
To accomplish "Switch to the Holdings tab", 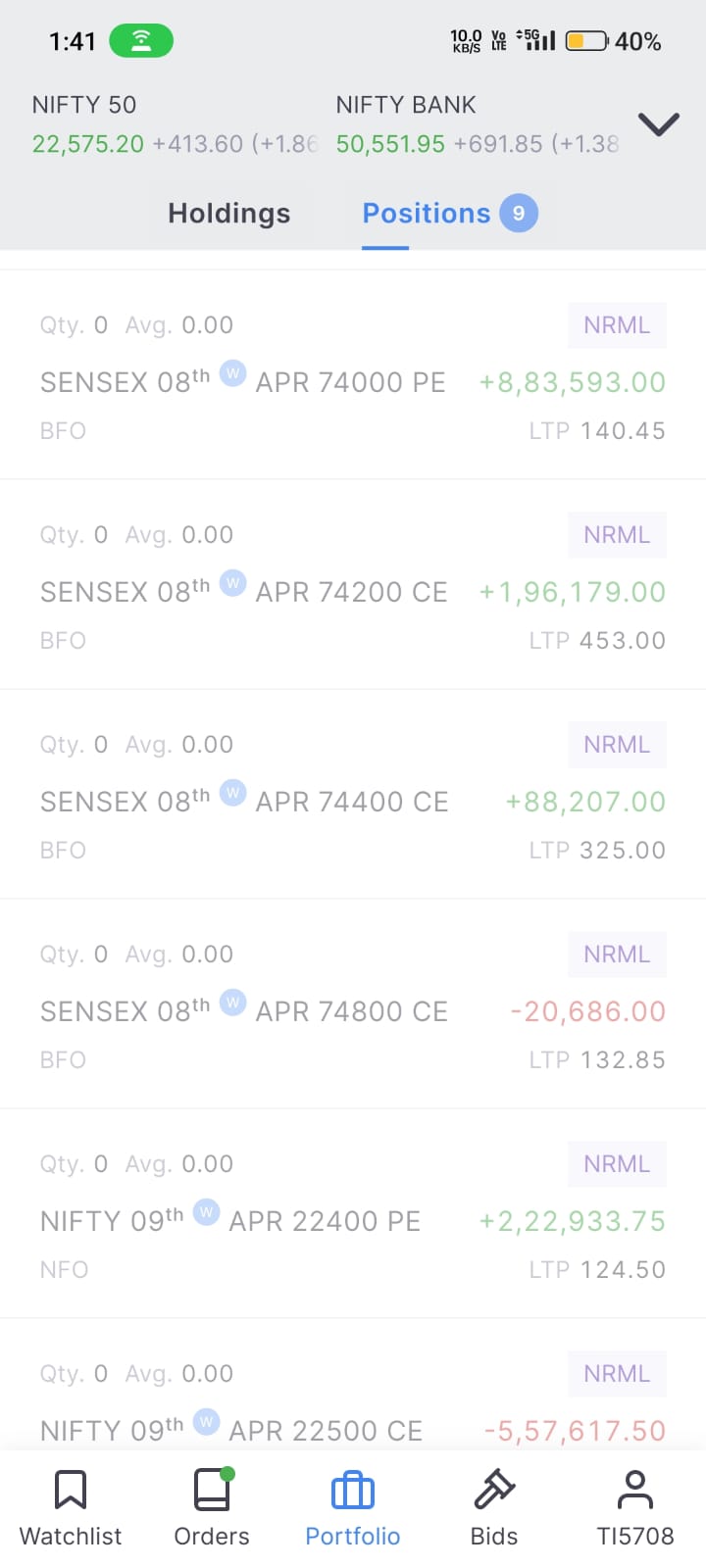I will [228, 214].
